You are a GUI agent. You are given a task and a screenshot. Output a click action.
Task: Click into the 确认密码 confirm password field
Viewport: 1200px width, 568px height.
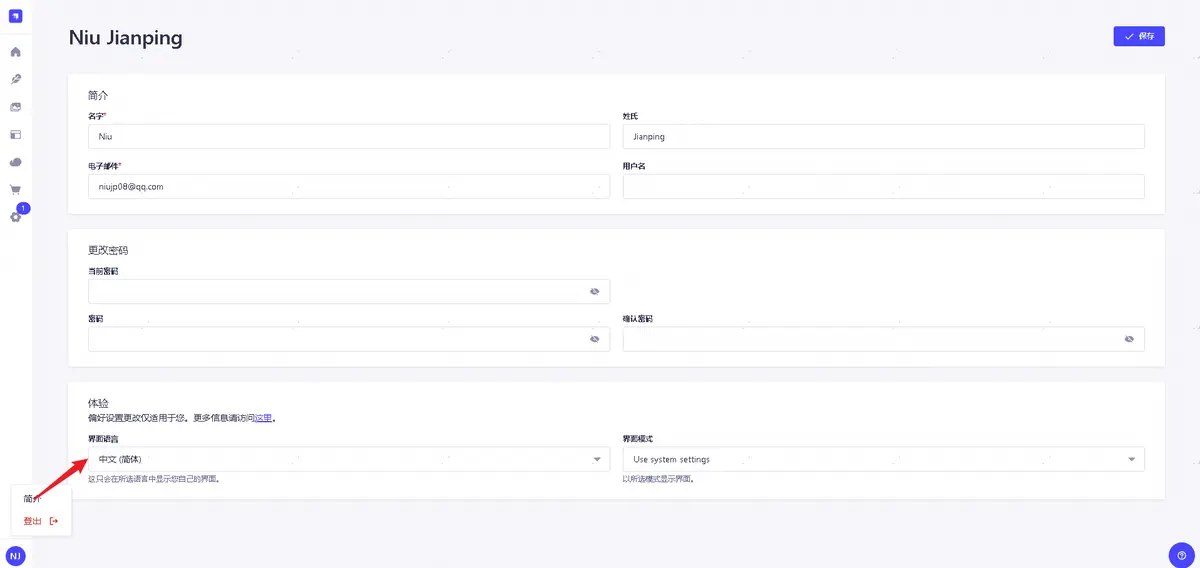(x=884, y=339)
